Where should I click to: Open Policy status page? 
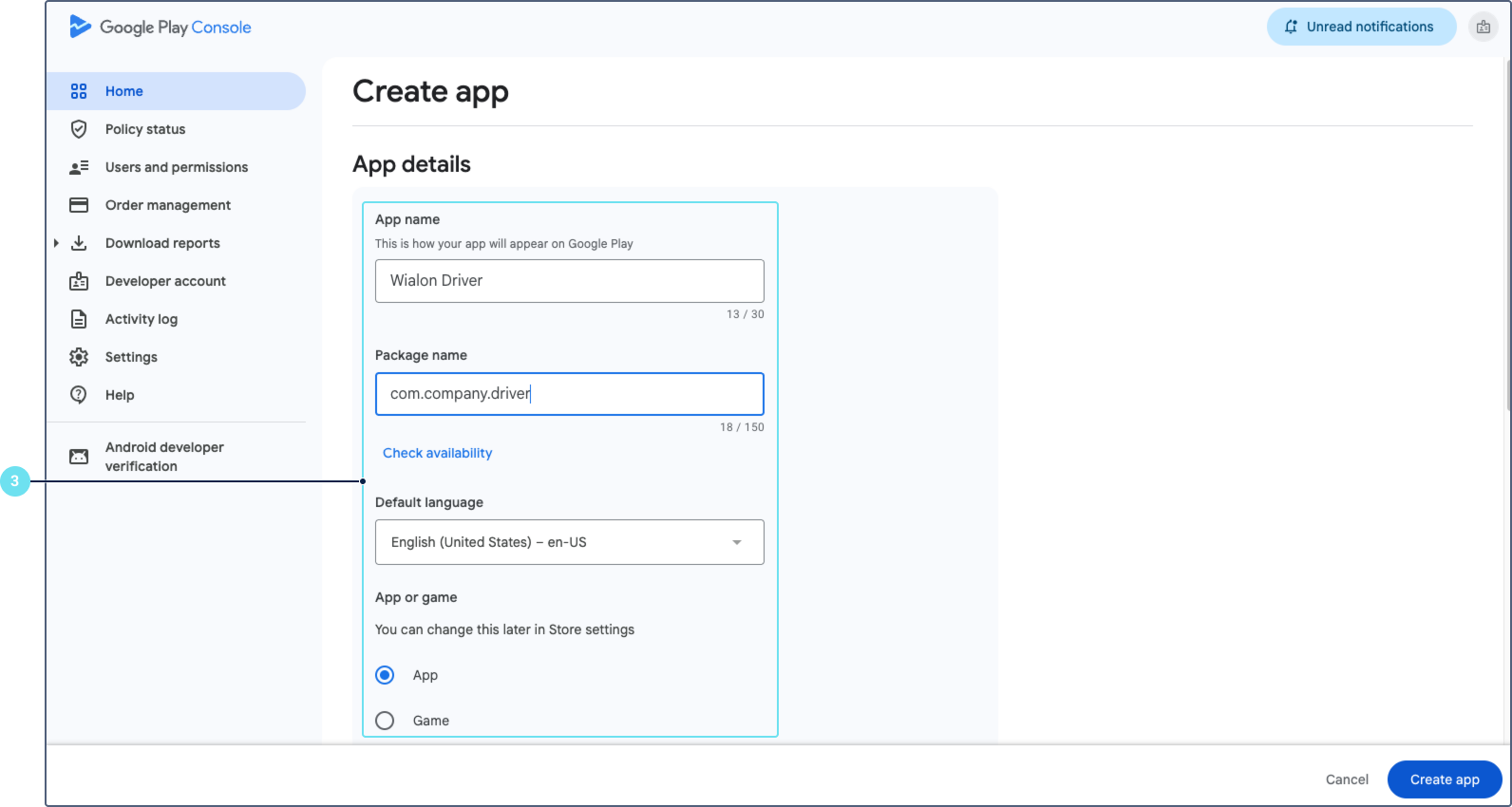click(176, 129)
